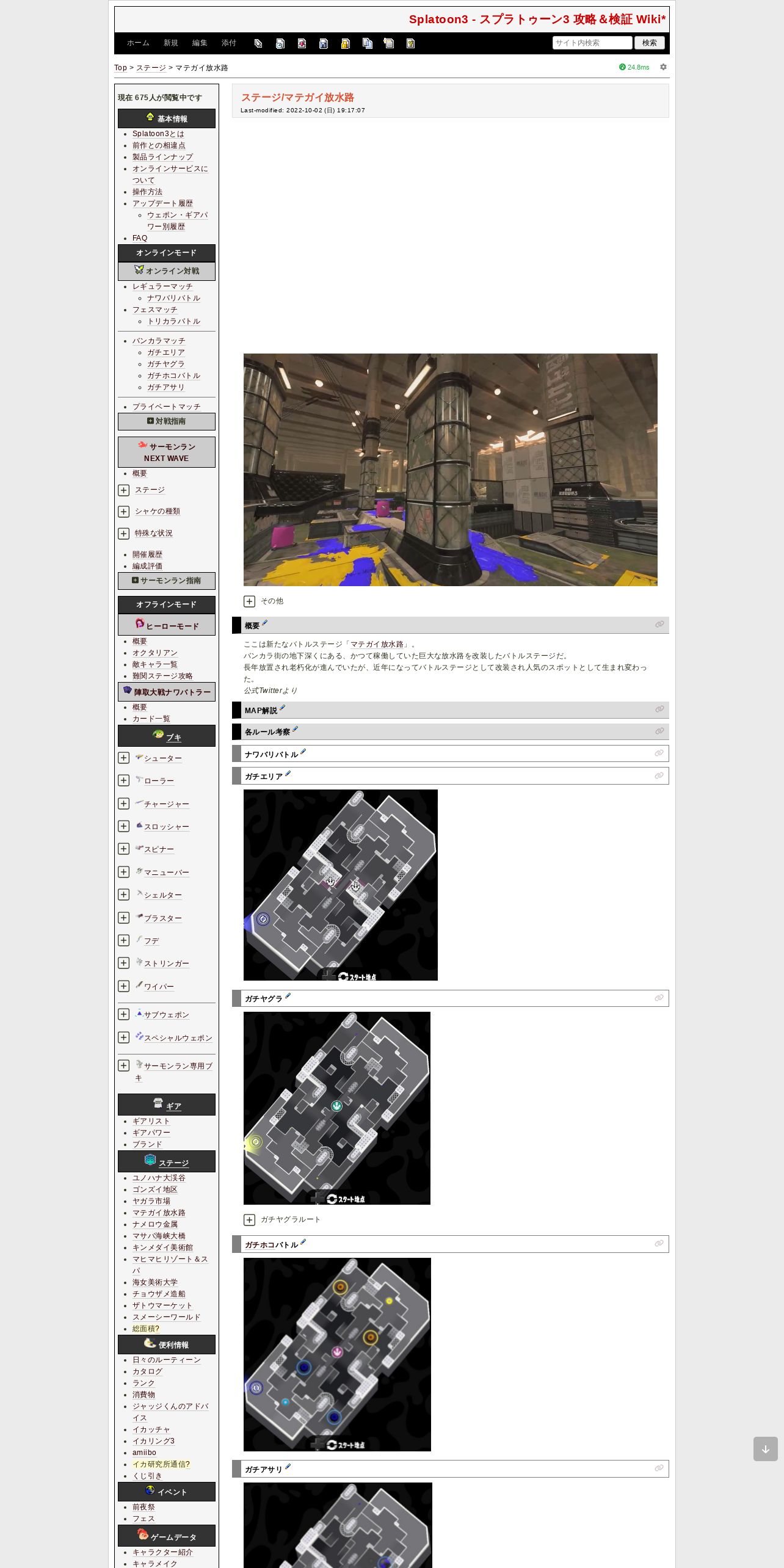Copy anchor link of MAP解説 heading
This screenshot has height=1568, width=784.
click(659, 710)
